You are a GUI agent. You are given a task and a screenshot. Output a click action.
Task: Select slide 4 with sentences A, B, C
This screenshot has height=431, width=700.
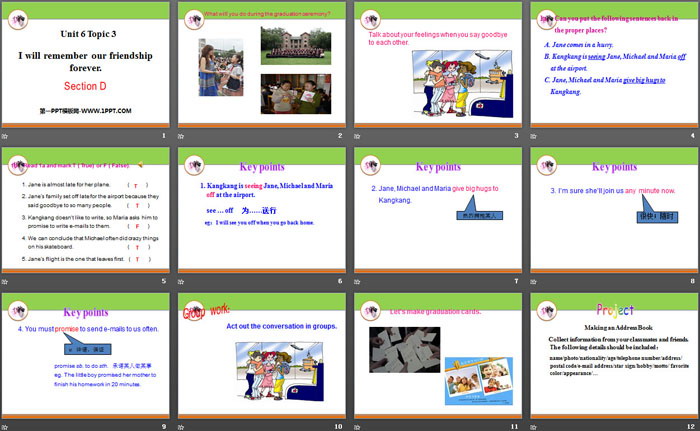[x=614, y=65]
